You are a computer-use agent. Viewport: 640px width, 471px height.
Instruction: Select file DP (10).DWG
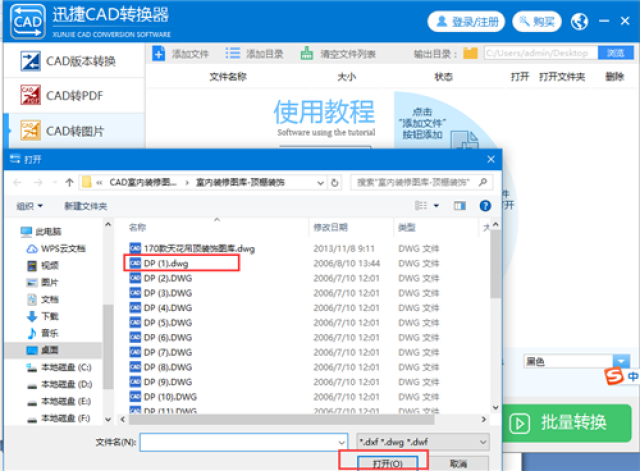[x=163, y=397]
